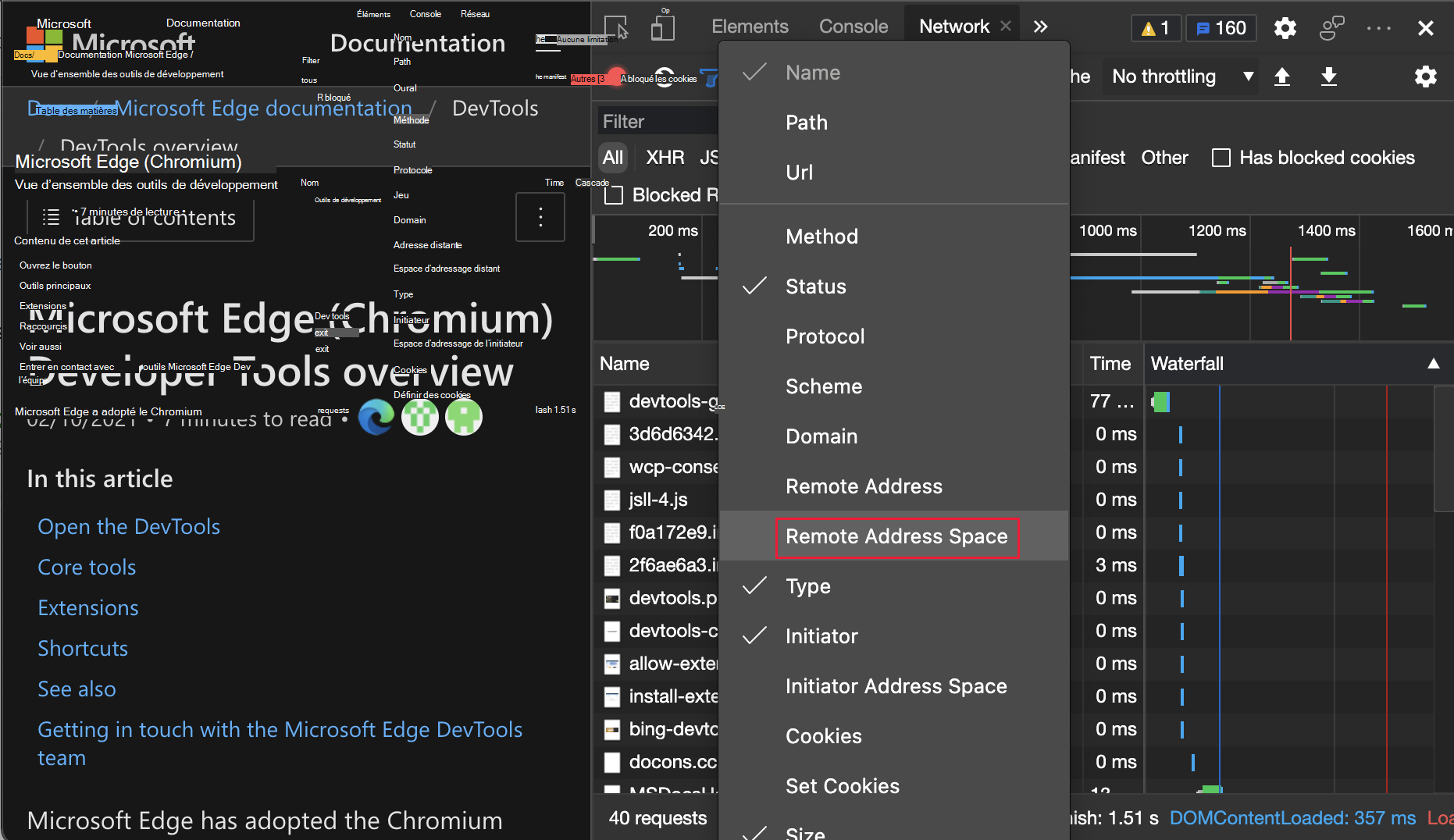The width and height of the screenshot is (1454, 840).
Task: Open the No throttling dropdown
Action: 1179,77
